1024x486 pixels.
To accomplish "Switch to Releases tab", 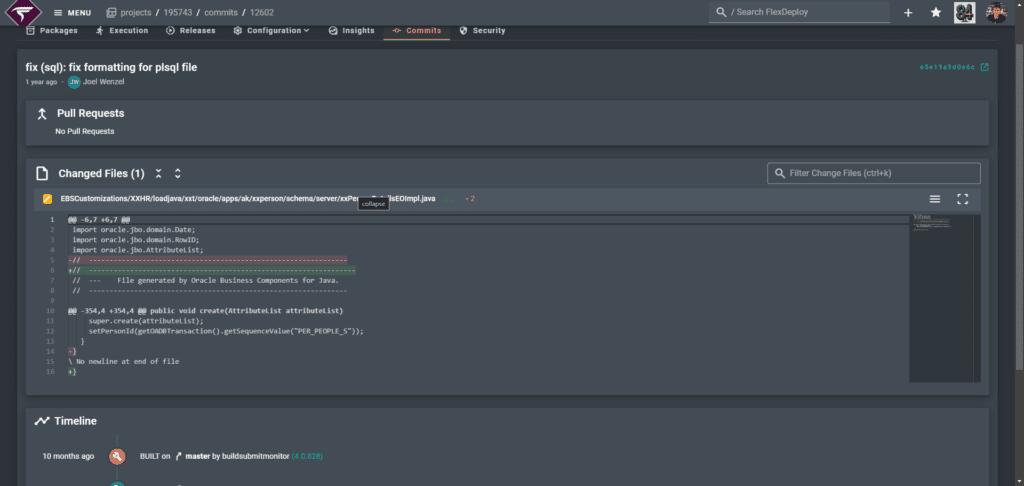I will (x=191, y=30).
